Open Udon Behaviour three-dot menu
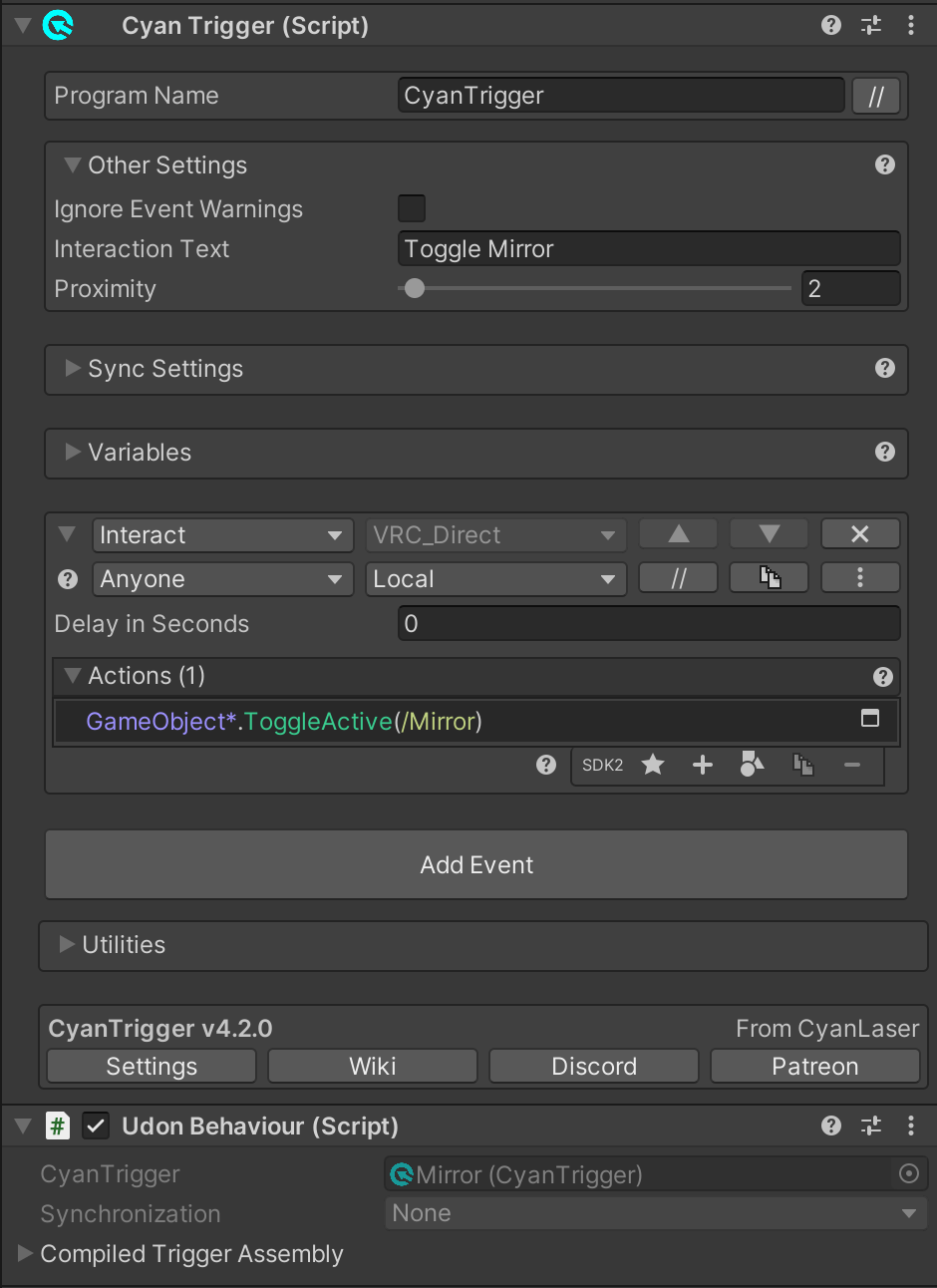This screenshot has width=937, height=1288. coord(911,1126)
